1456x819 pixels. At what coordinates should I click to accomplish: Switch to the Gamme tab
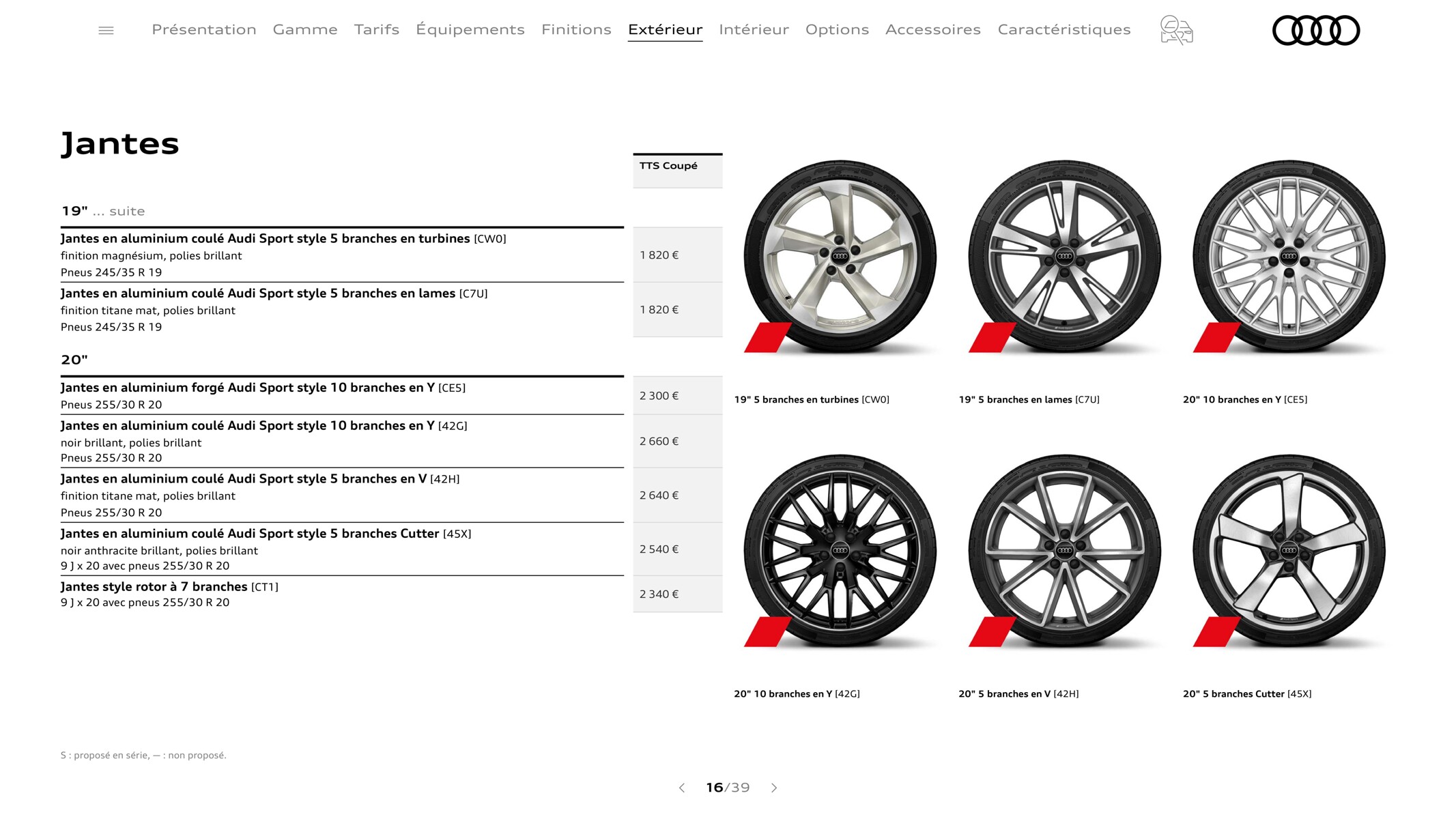click(305, 29)
